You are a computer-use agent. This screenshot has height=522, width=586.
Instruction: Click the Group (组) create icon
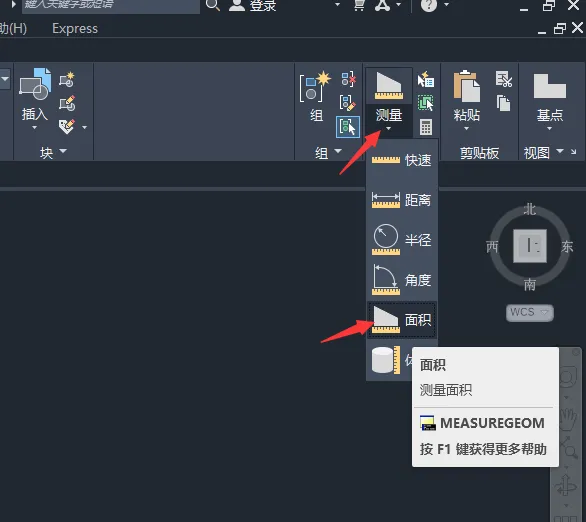(315, 87)
